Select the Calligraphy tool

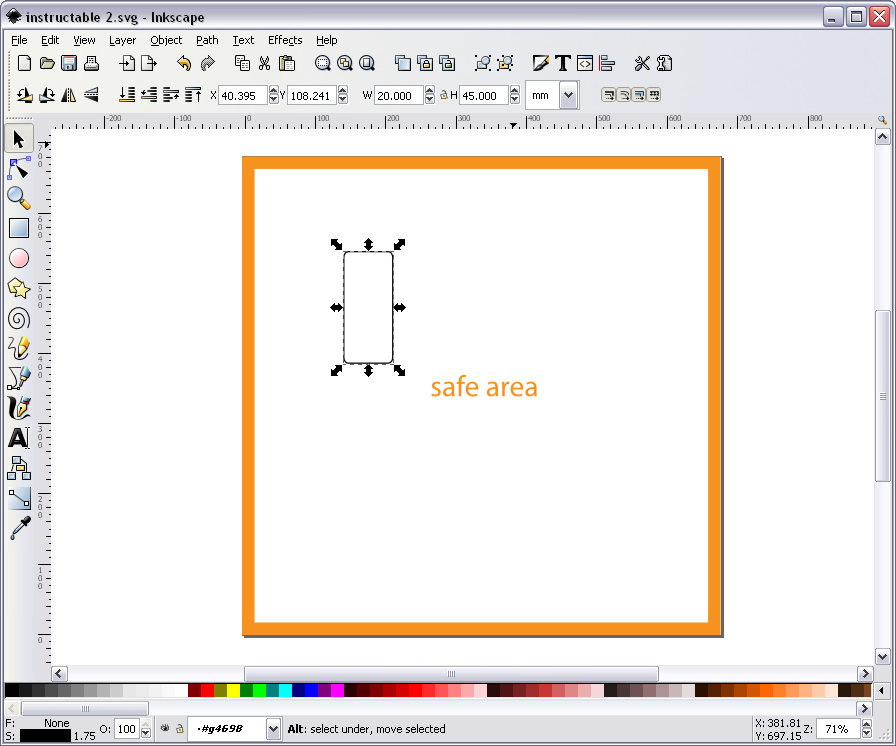point(19,408)
